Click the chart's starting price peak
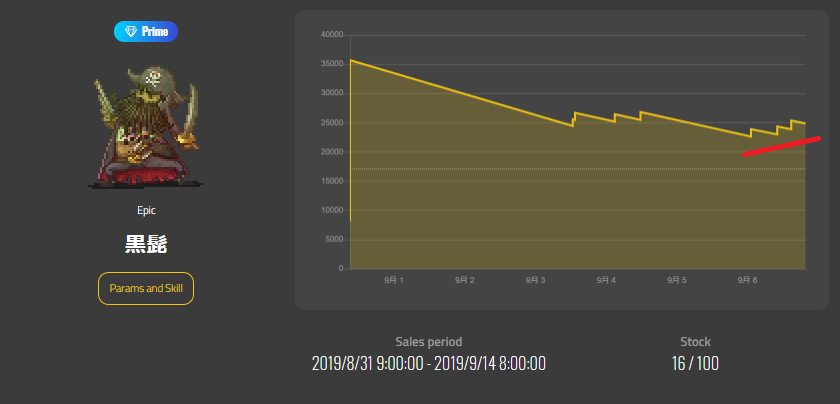 351,60
